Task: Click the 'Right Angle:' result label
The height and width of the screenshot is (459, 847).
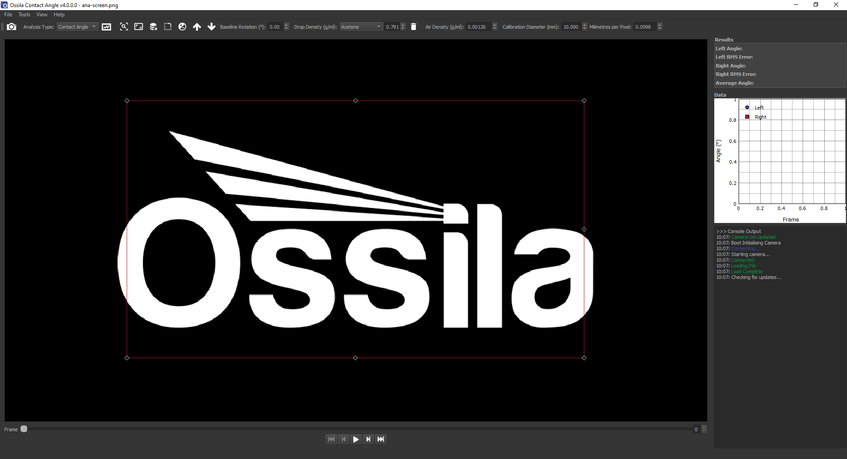Action: point(730,65)
